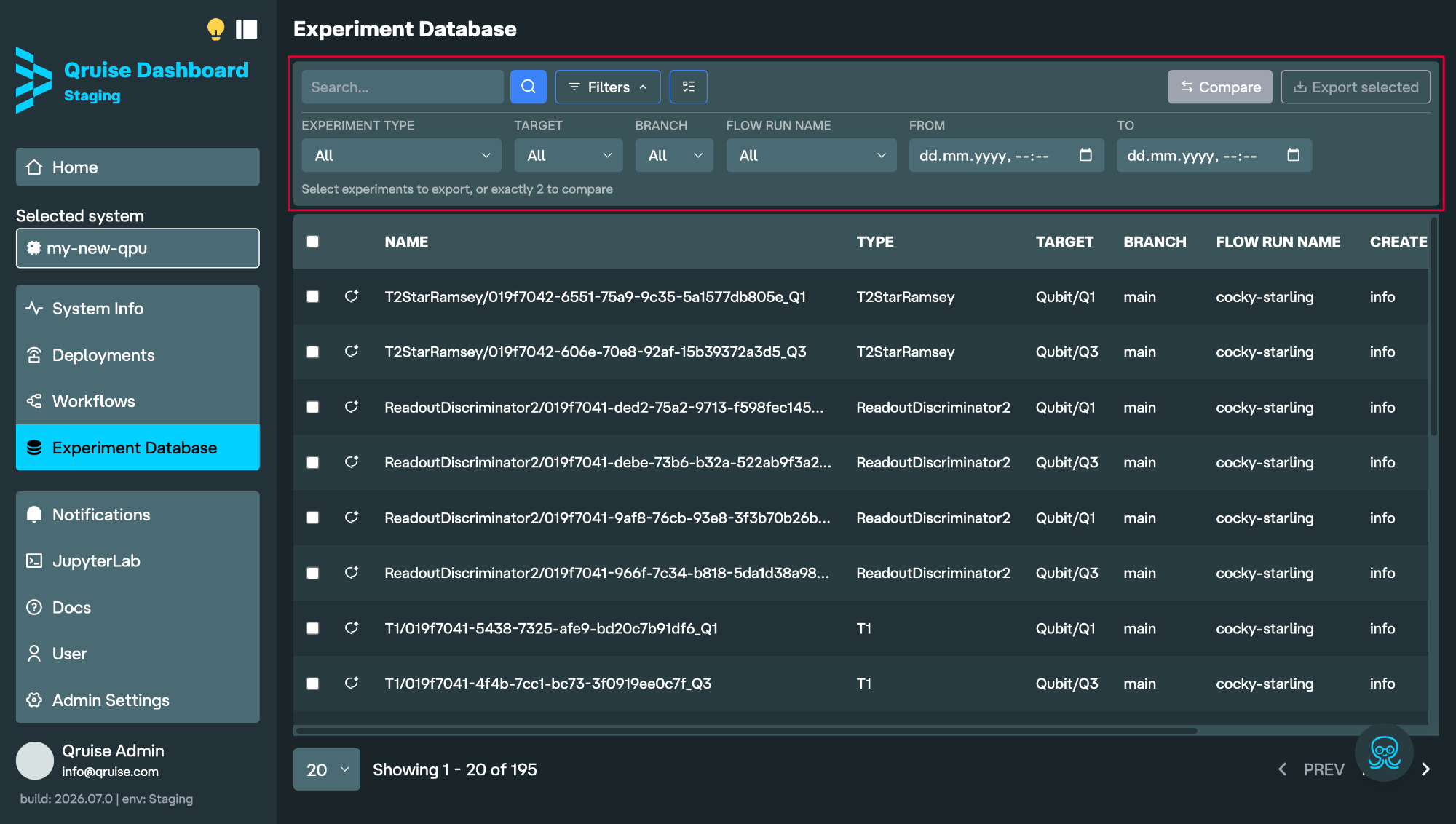1456x824 pixels.
Task: Sort by FLOW RUN NAME column header
Action: (x=1278, y=242)
